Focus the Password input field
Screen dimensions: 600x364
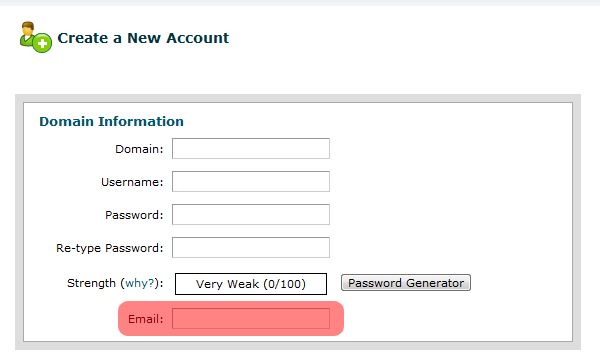(x=251, y=214)
